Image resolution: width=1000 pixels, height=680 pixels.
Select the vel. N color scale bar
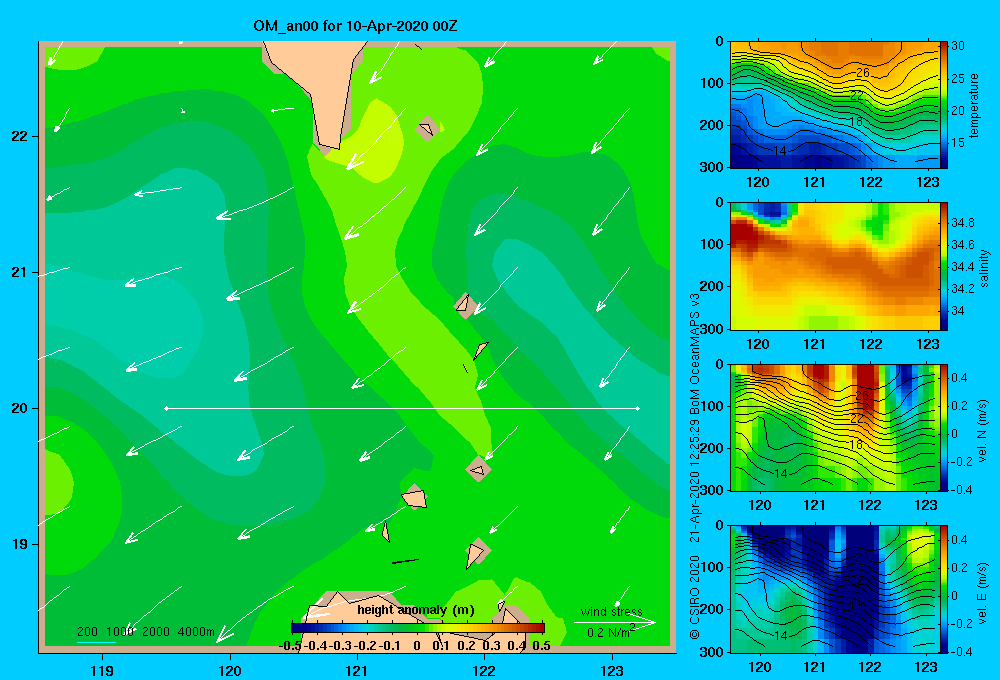click(944, 428)
